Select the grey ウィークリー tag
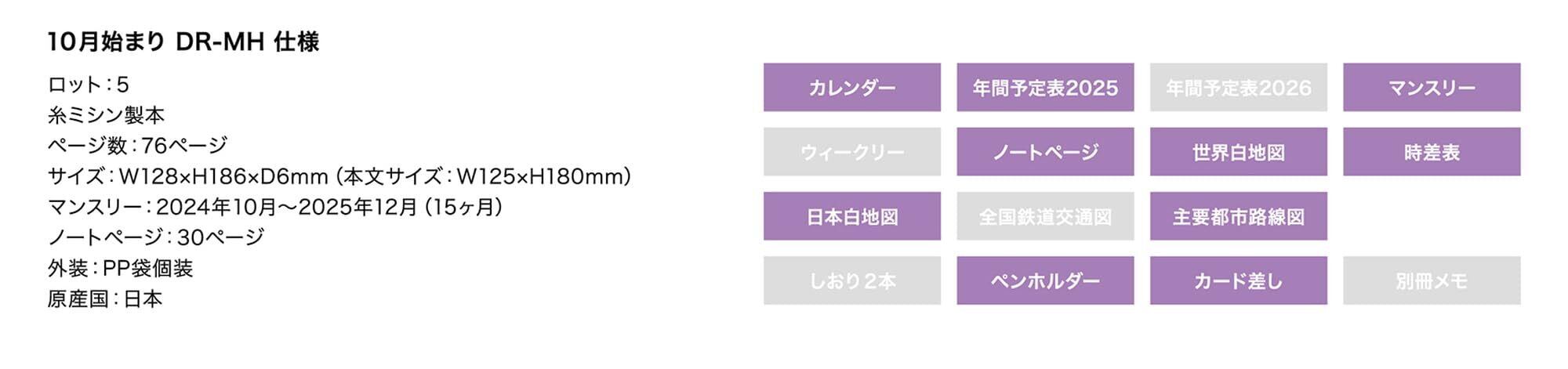 [x=851, y=152]
